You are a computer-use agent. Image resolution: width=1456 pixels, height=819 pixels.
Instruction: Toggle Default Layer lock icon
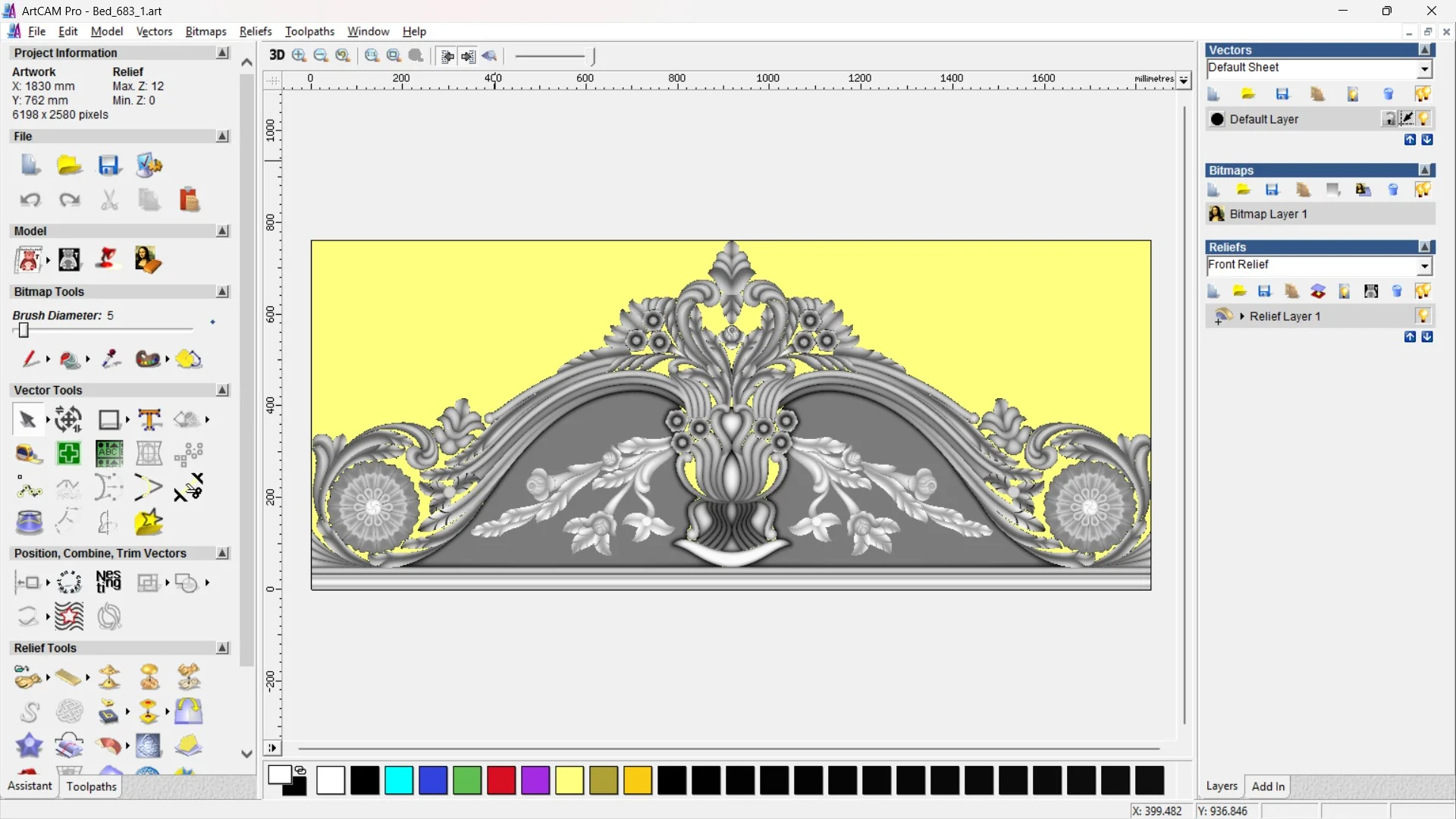1389,119
